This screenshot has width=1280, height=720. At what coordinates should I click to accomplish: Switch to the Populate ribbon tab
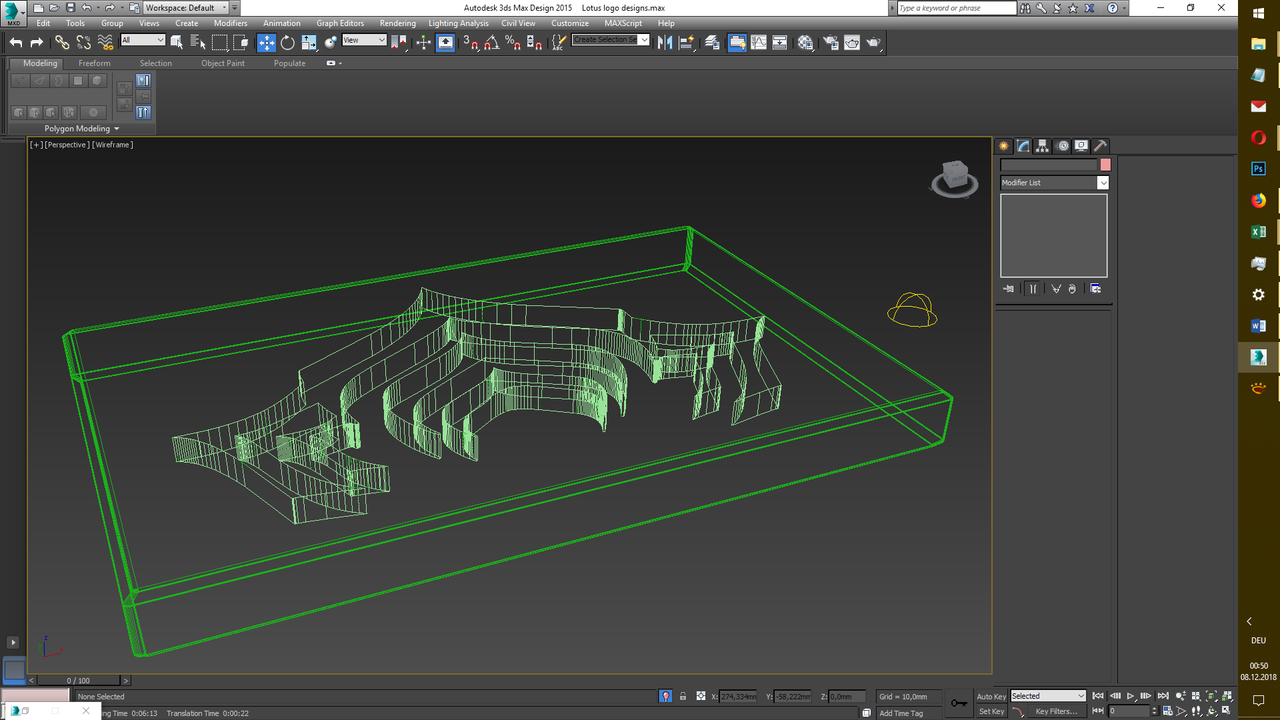coord(290,63)
